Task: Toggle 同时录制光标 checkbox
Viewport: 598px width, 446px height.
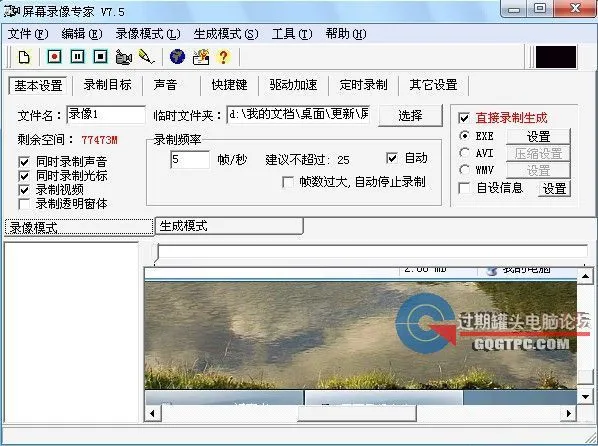Action: pos(24,176)
